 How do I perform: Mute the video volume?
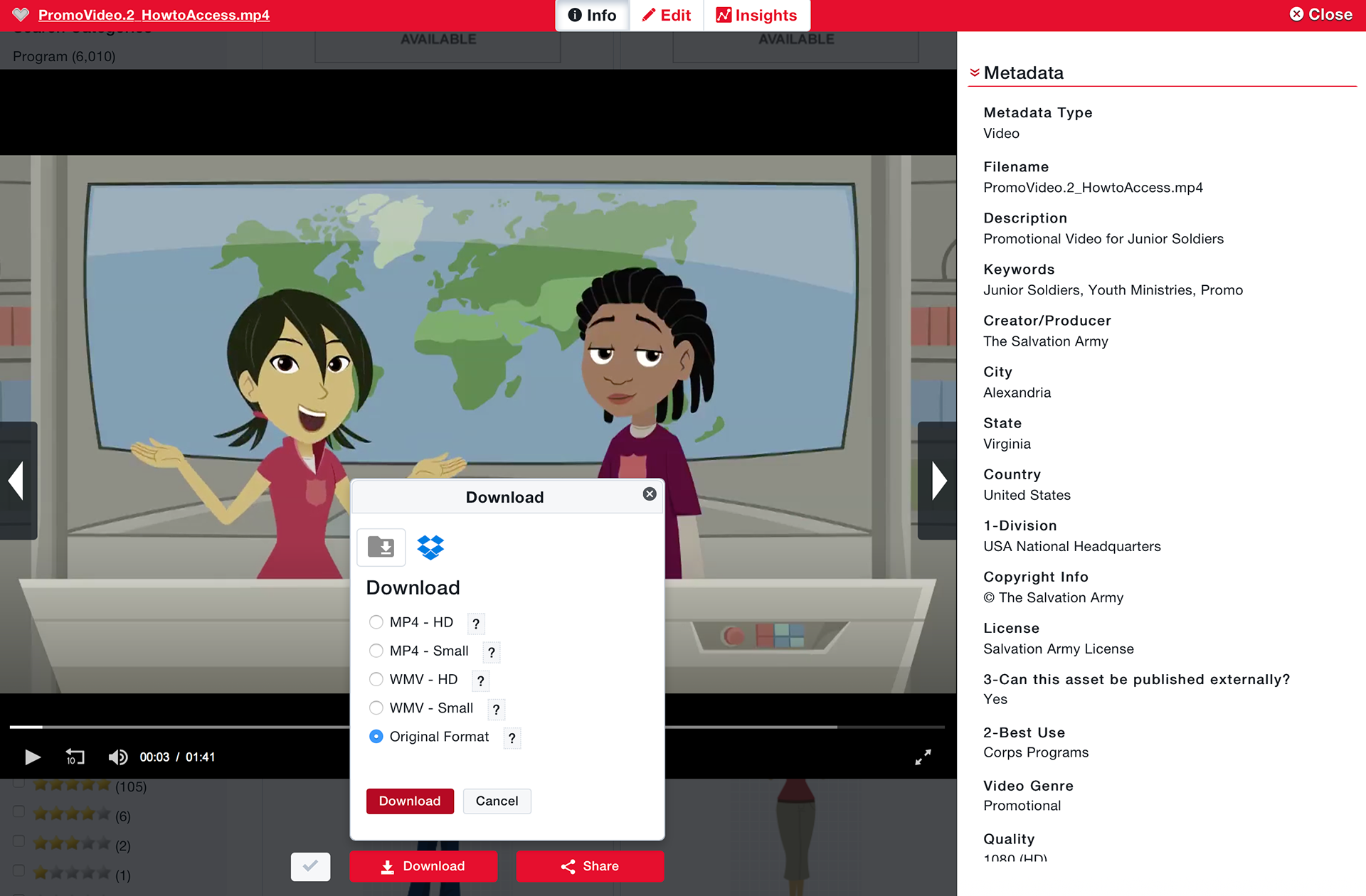coord(118,757)
